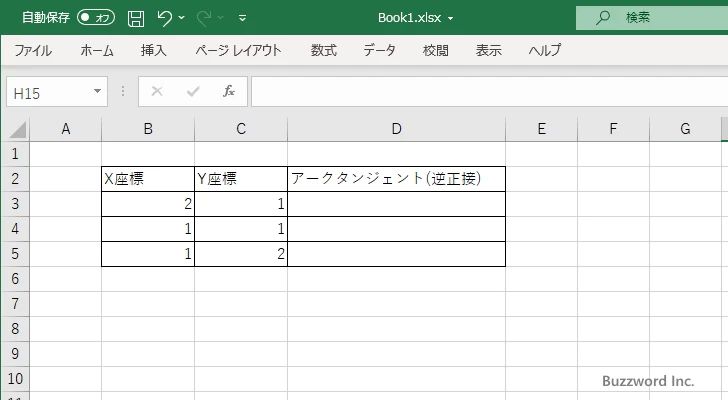Click the アークタンジェント(逆正接) cell
The width and height of the screenshot is (728, 400).
(x=396, y=179)
